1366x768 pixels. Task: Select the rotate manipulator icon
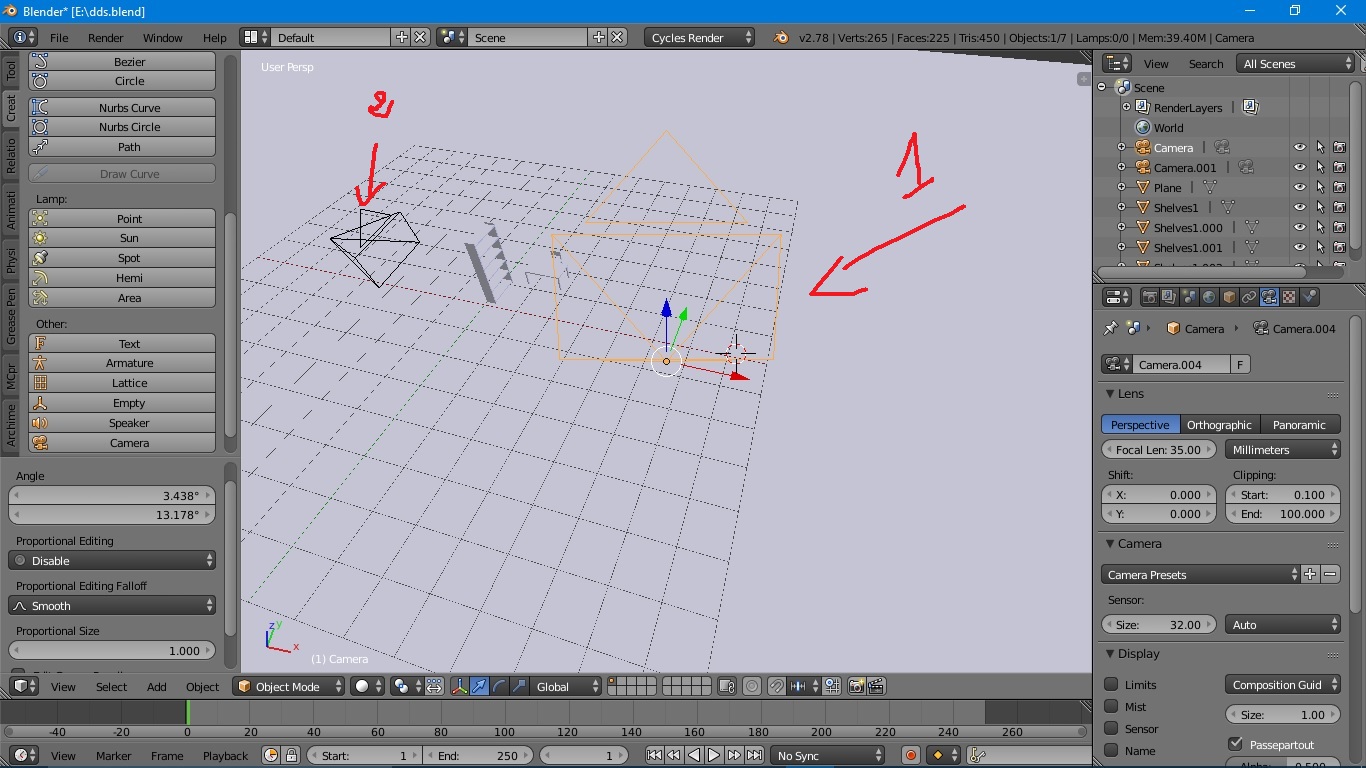500,686
